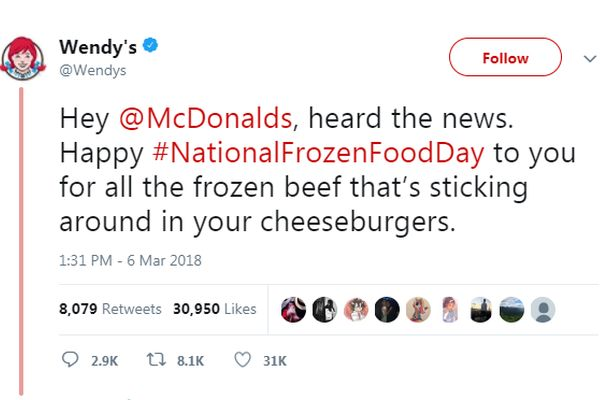Click the 2.9K reply count
The width and height of the screenshot is (600, 400).
(x=104, y=361)
